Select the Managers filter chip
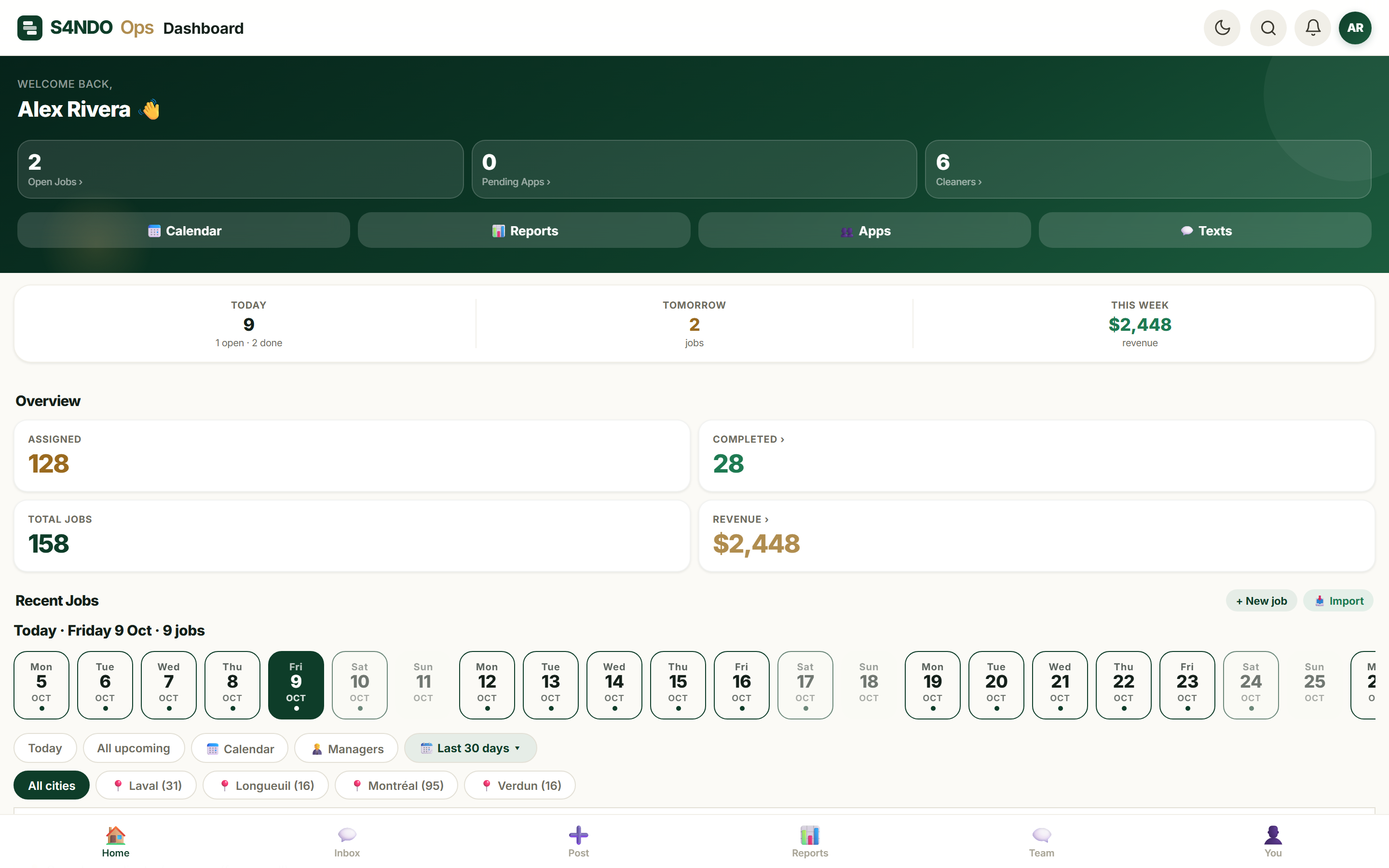 pyautogui.click(x=346, y=748)
